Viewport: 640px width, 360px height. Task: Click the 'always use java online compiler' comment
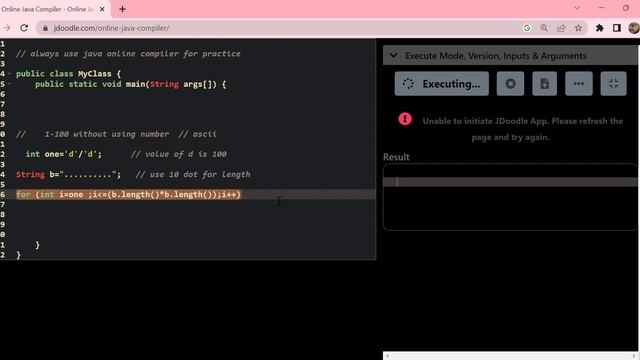(128, 54)
